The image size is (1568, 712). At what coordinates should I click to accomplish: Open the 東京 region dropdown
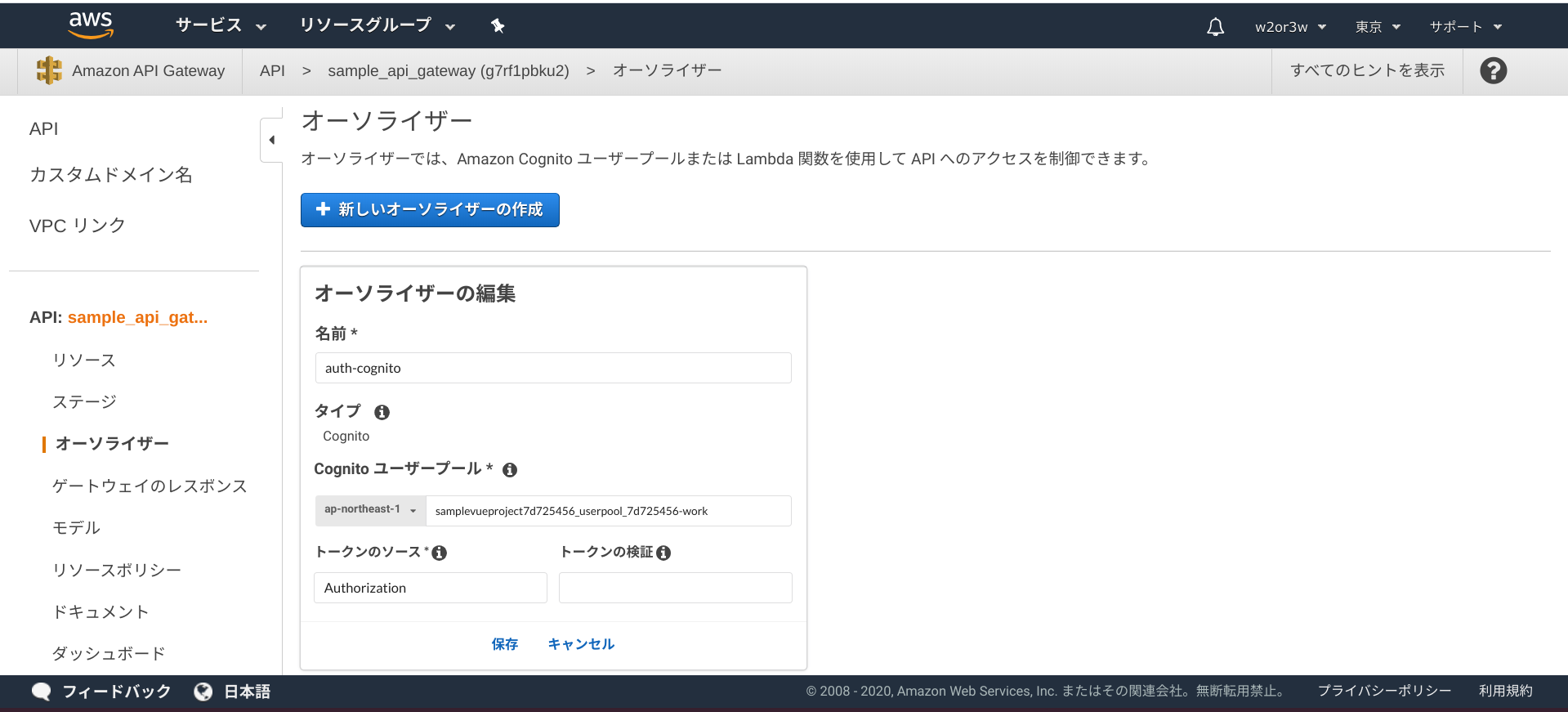pyautogui.click(x=1378, y=27)
